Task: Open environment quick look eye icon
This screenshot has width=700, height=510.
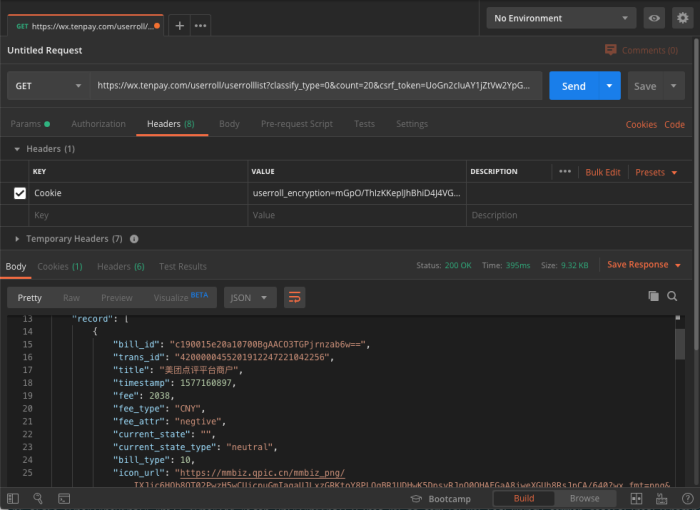Action: pyautogui.click(x=654, y=18)
